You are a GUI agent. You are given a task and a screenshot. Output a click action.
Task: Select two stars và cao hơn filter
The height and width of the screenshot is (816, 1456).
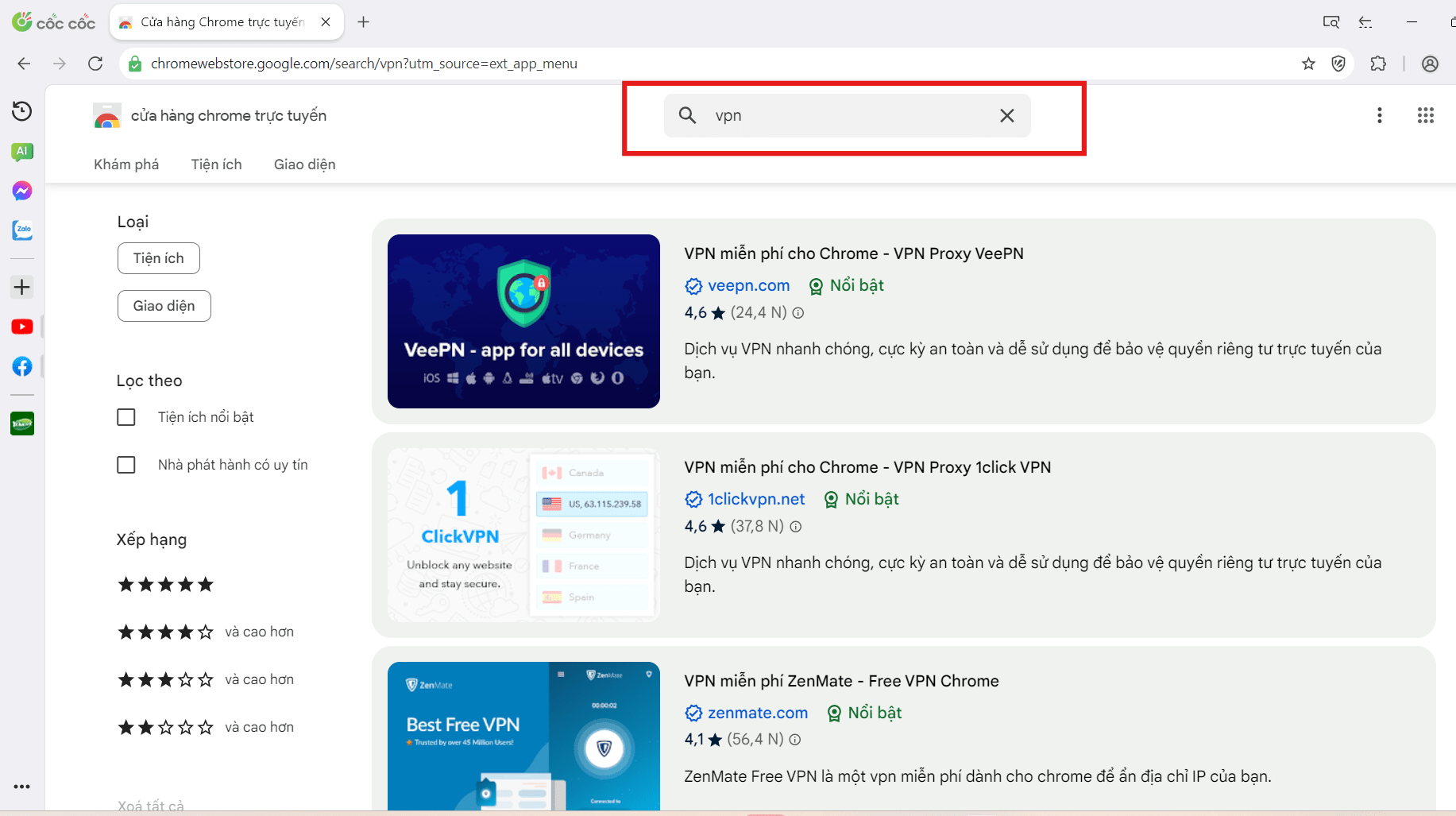(x=206, y=728)
